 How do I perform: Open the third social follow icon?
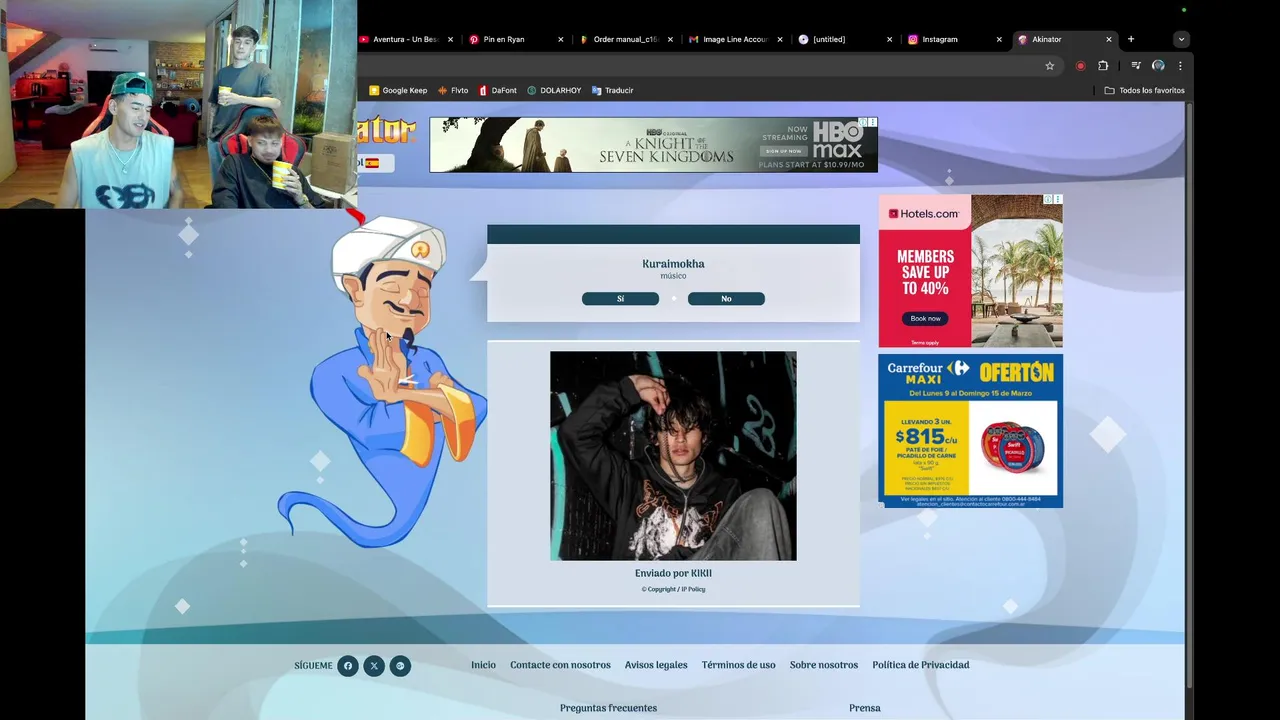400,666
